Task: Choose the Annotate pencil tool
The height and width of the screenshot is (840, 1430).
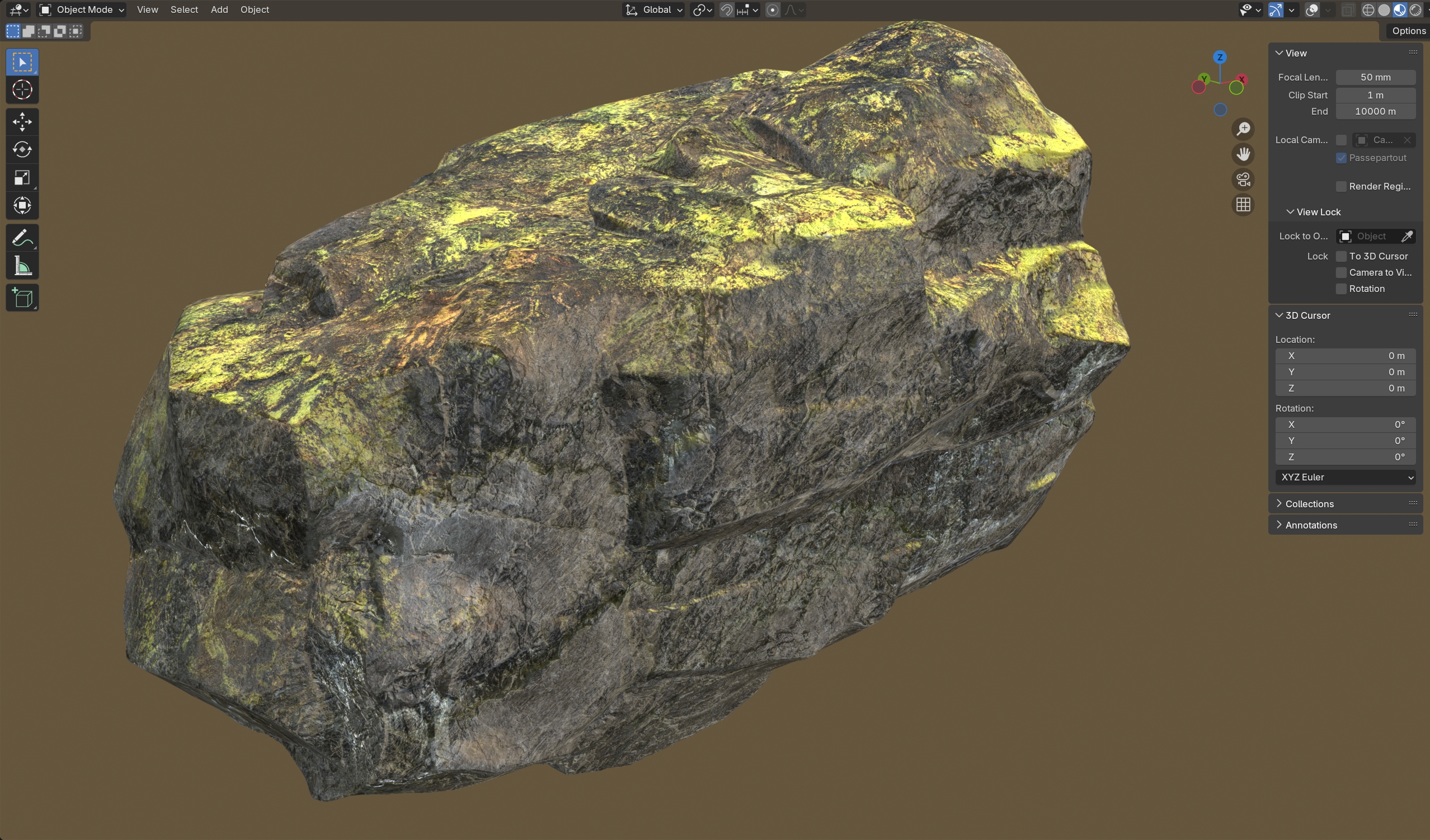Action: pyautogui.click(x=22, y=238)
